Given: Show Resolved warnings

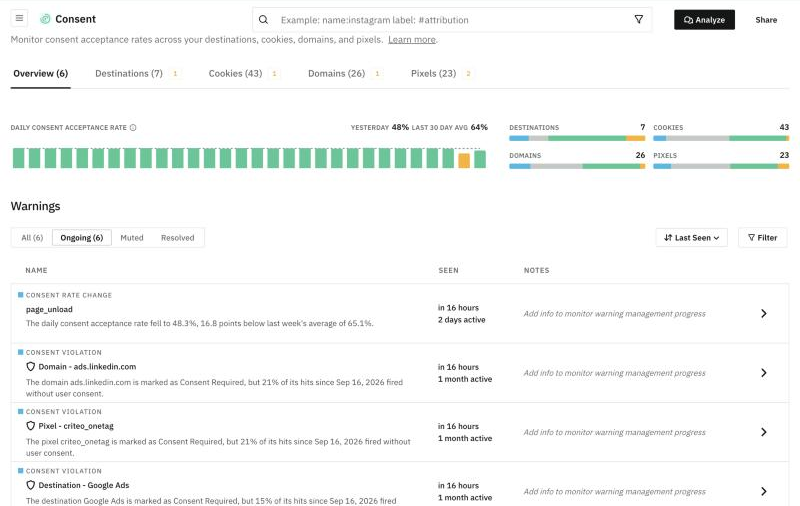Looking at the screenshot, I should click(178, 238).
